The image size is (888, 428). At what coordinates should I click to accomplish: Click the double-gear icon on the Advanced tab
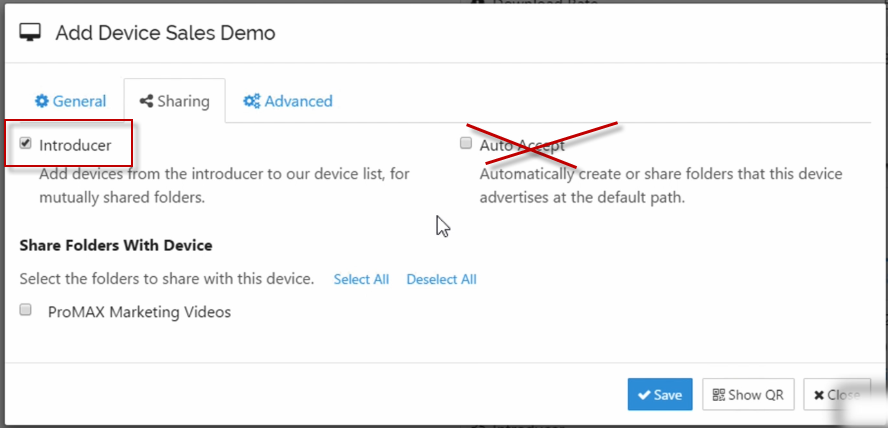tap(251, 101)
